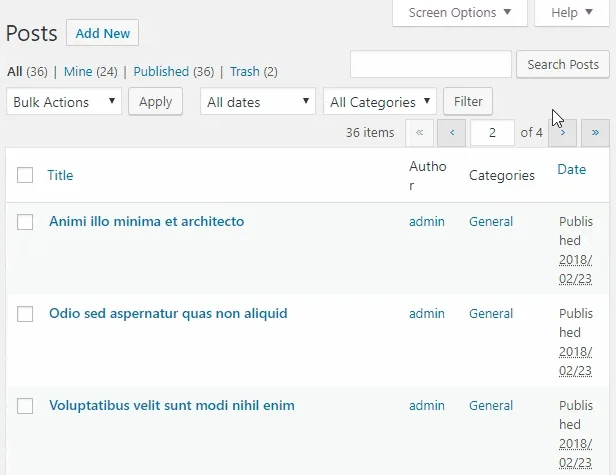Select the Odio sed aspernatur post checkbox
The image size is (616, 475).
(25, 314)
